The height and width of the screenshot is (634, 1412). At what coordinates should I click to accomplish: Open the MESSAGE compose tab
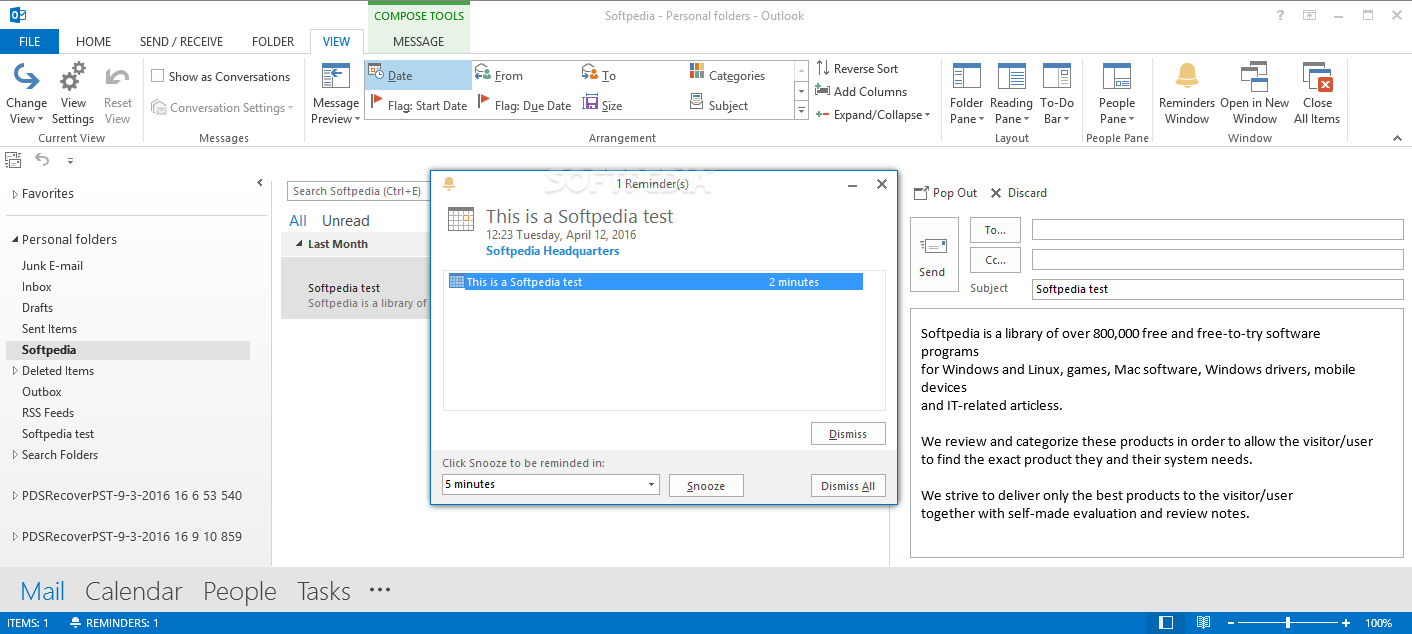pyautogui.click(x=419, y=42)
